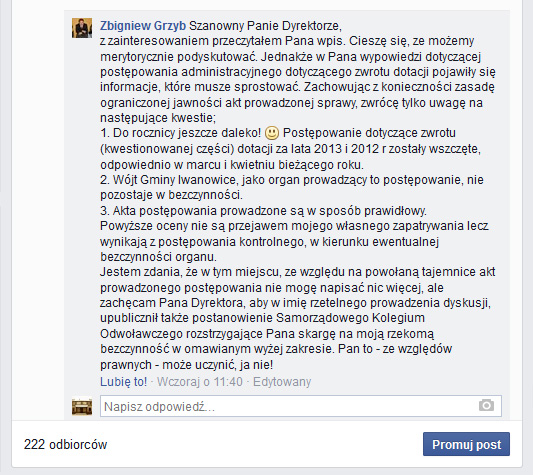Open the Zbigniew Grzyb profile name link

tap(143, 26)
